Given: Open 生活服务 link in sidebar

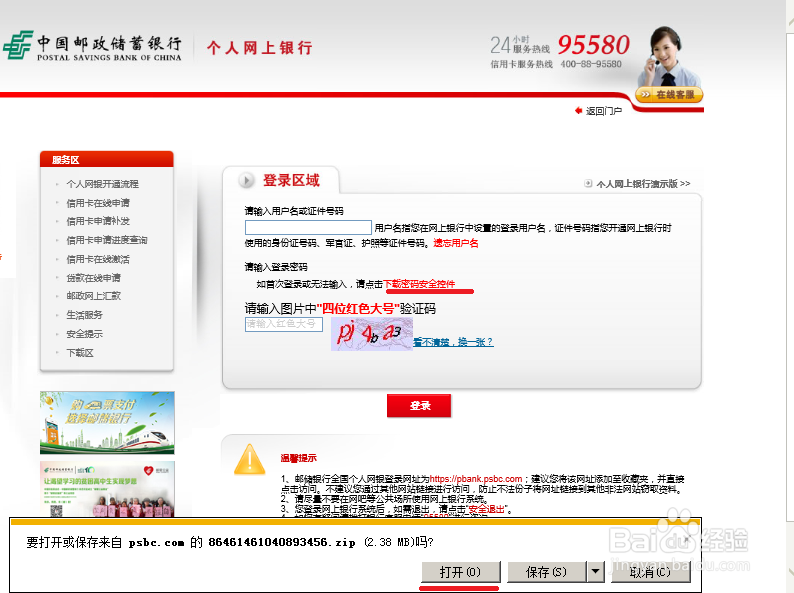Looking at the screenshot, I should tap(84, 315).
